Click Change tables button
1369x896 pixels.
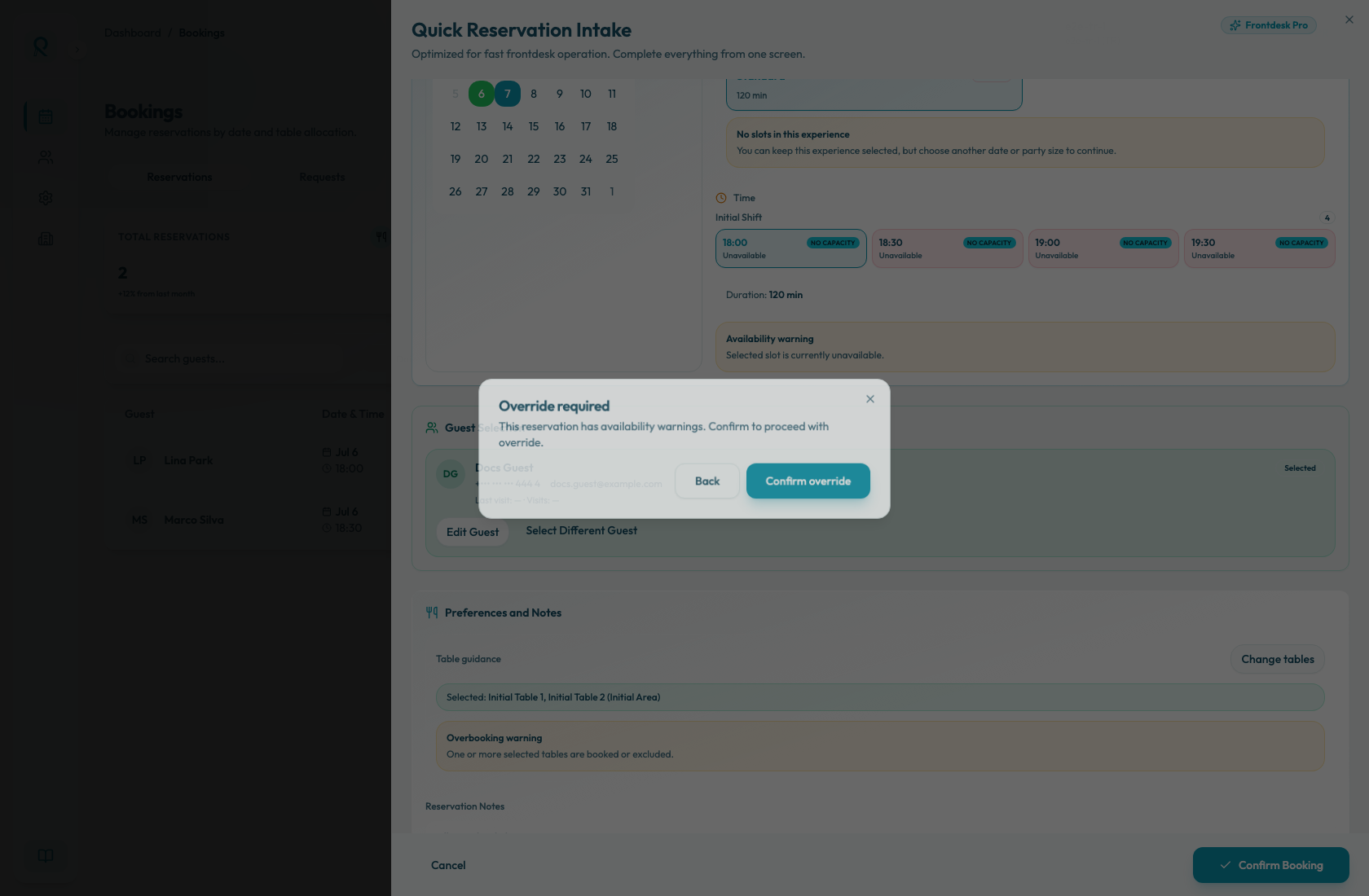point(1278,659)
